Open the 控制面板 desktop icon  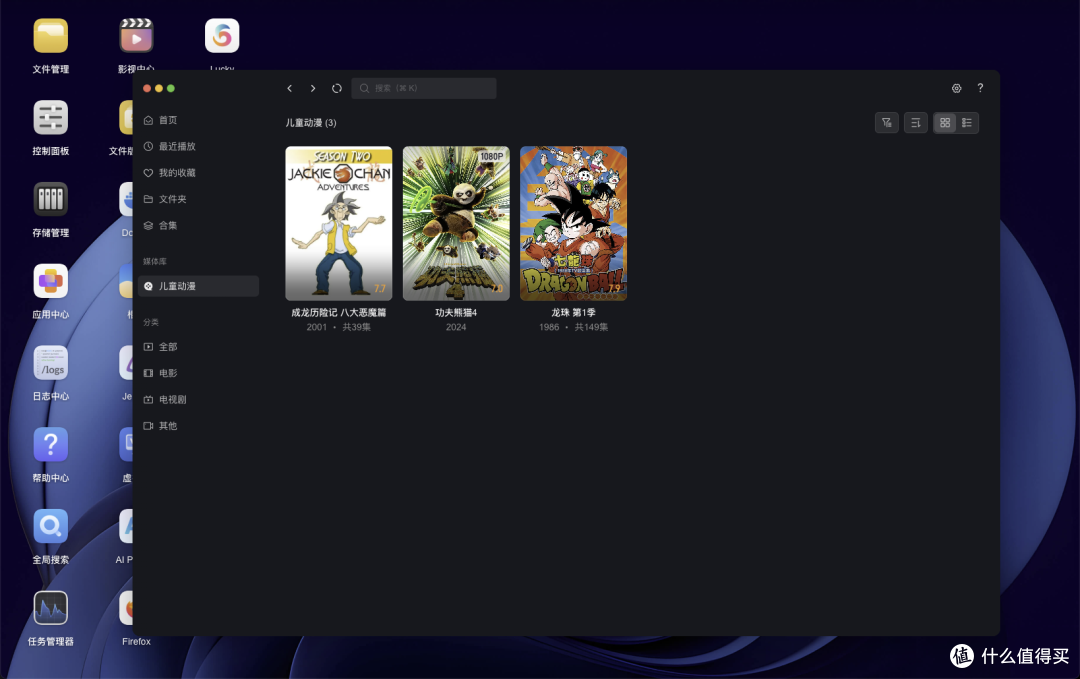(50, 118)
